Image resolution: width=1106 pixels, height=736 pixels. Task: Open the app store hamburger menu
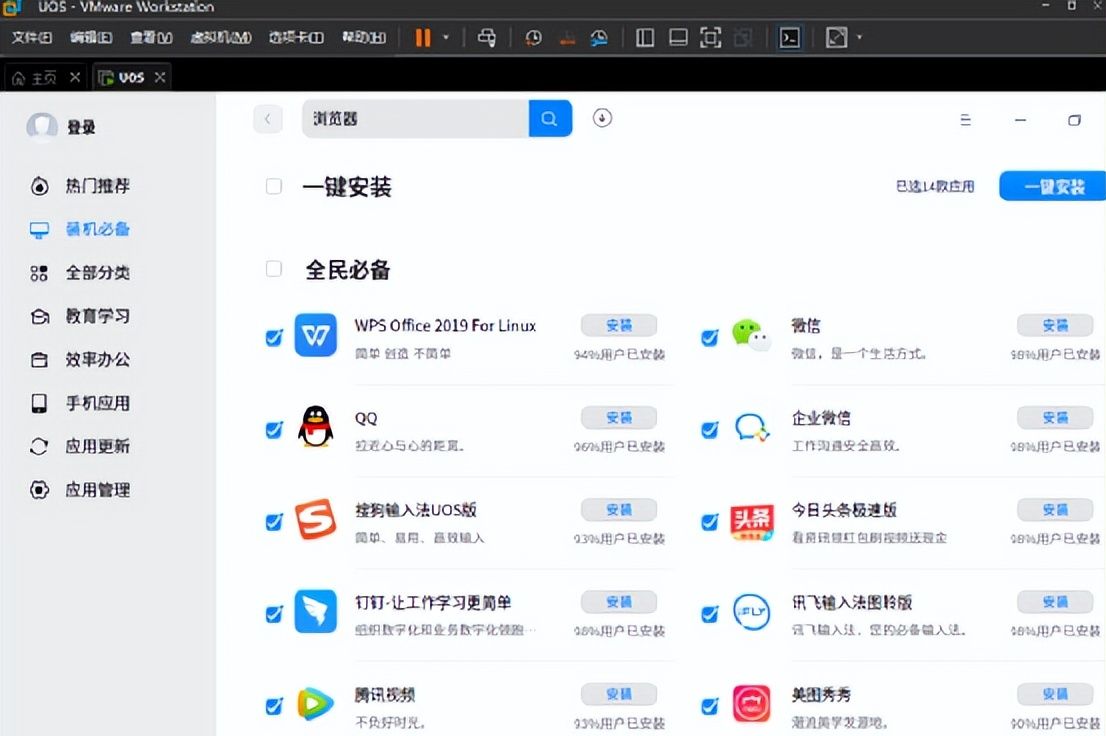[966, 120]
